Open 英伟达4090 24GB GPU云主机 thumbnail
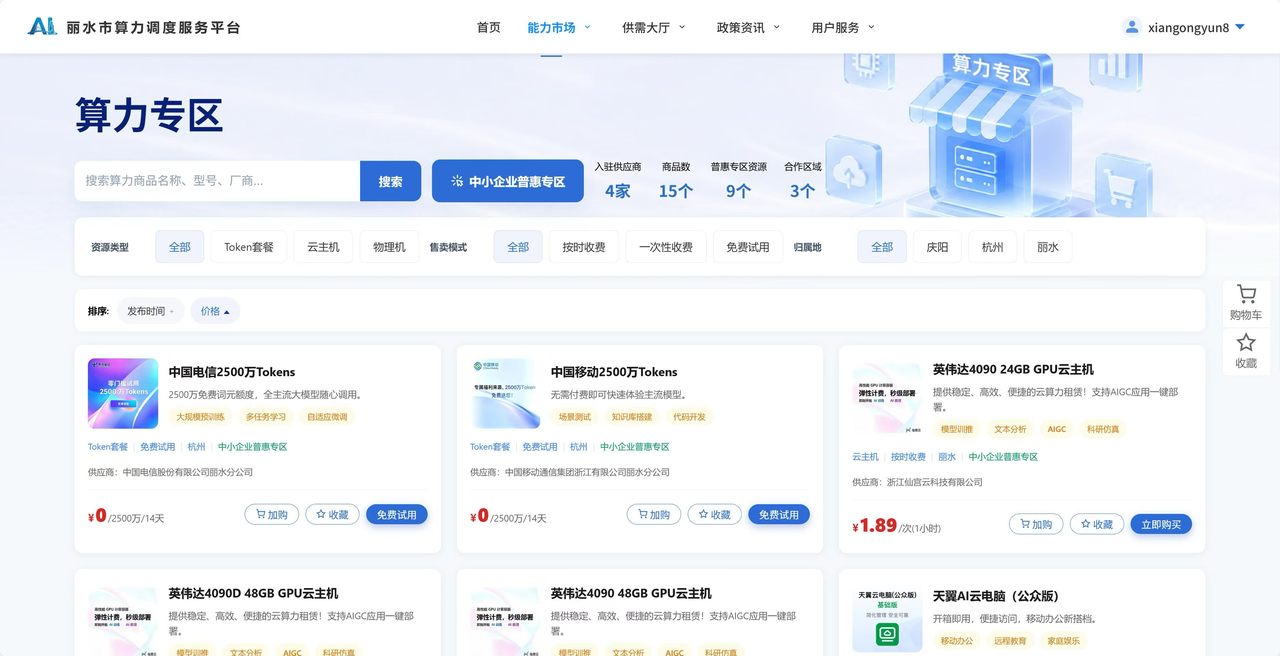Image resolution: width=1280 pixels, height=656 pixels. pos(887,398)
